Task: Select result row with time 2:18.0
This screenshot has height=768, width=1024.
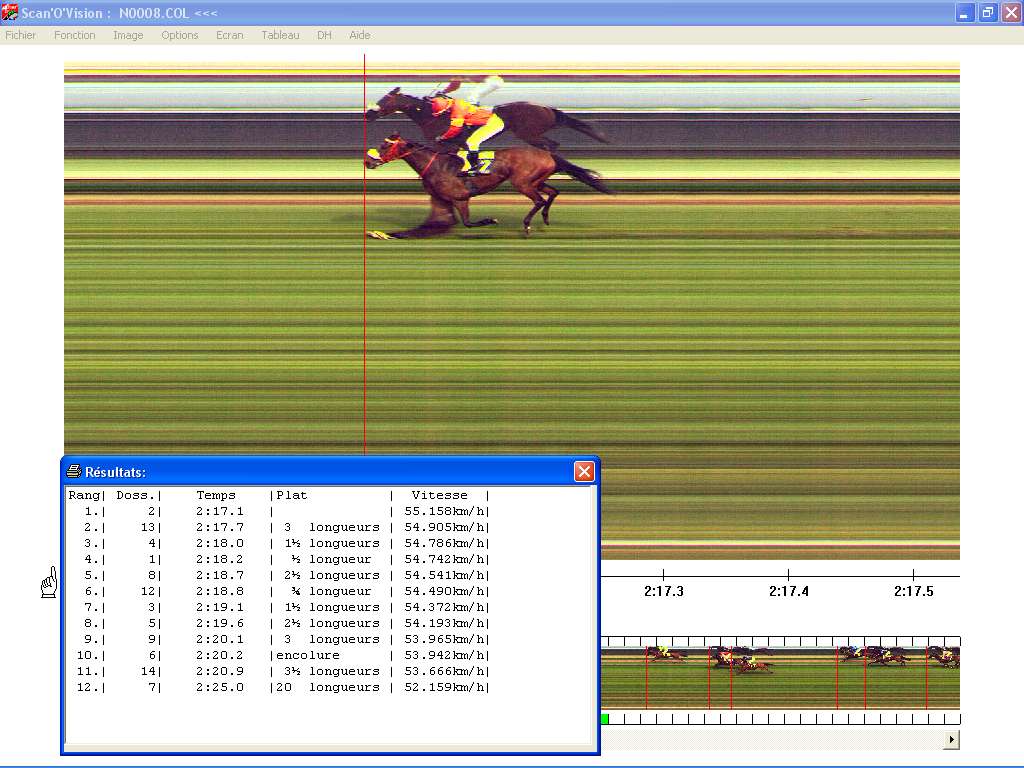Action: (x=279, y=543)
